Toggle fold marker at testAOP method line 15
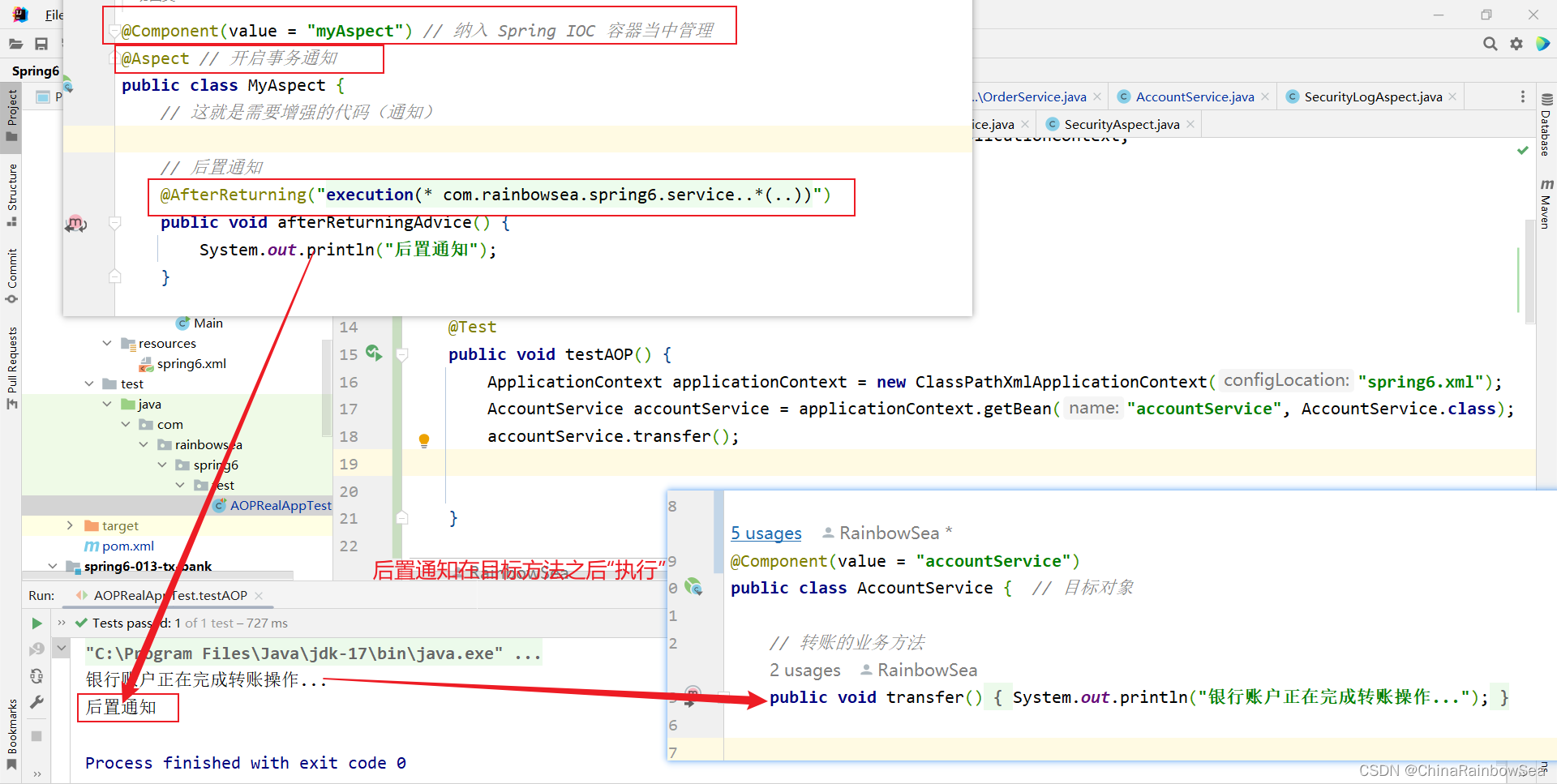1557x784 pixels. [401, 354]
